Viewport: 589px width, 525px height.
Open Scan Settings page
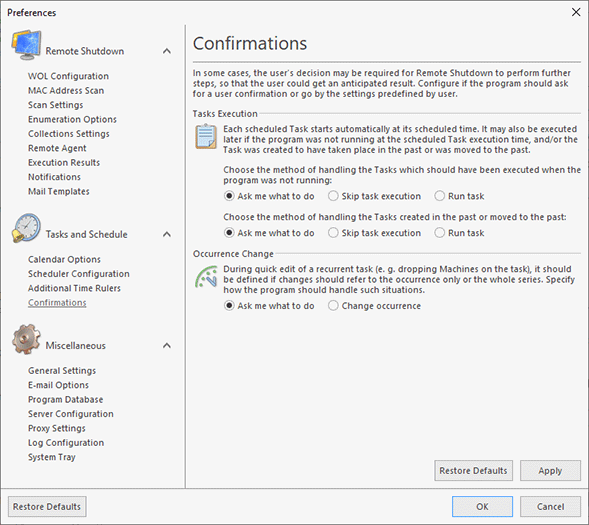(56, 105)
